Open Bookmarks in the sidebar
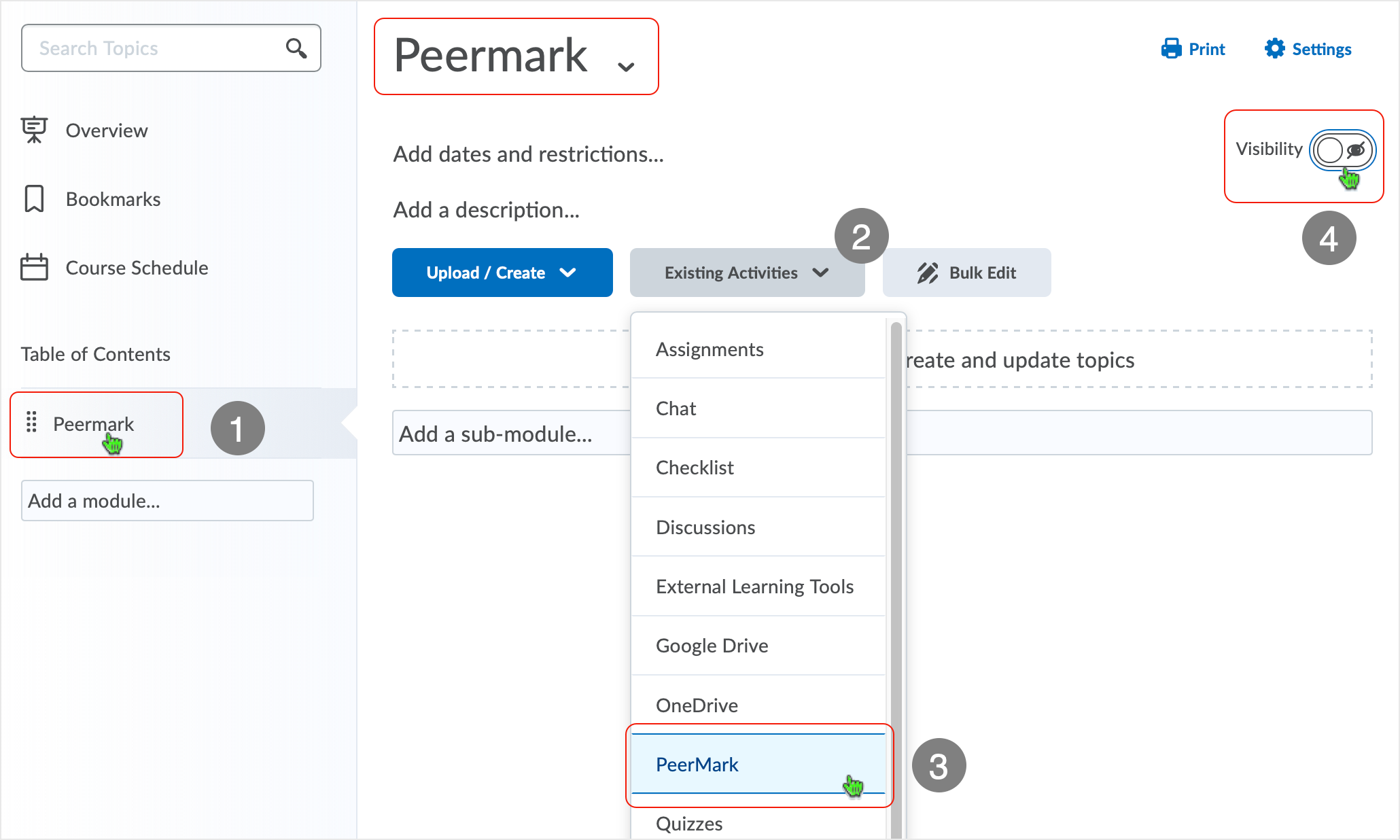The height and width of the screenshot is (840, 1400). coord(91,198)
